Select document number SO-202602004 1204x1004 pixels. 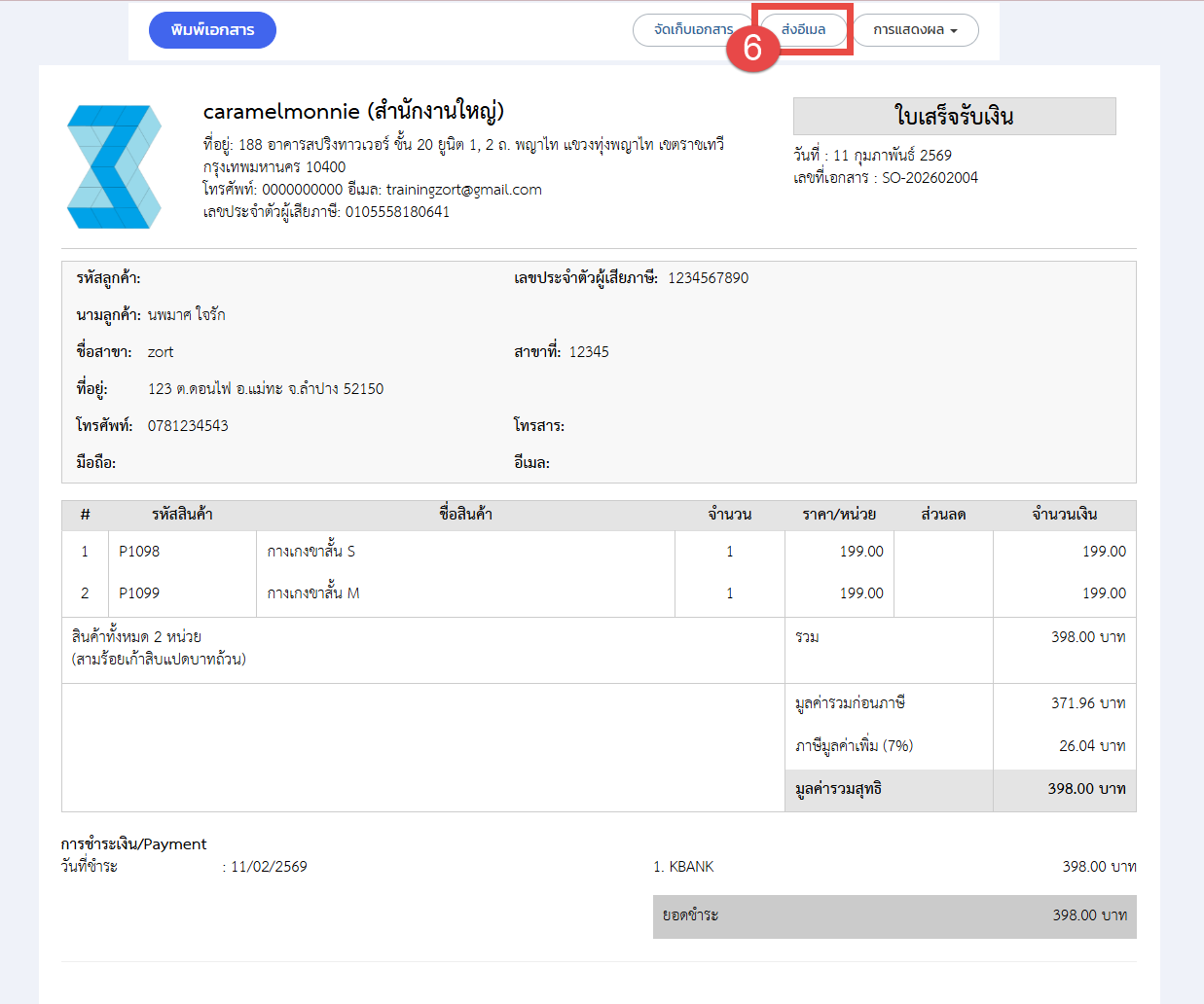tap(930, 178)
